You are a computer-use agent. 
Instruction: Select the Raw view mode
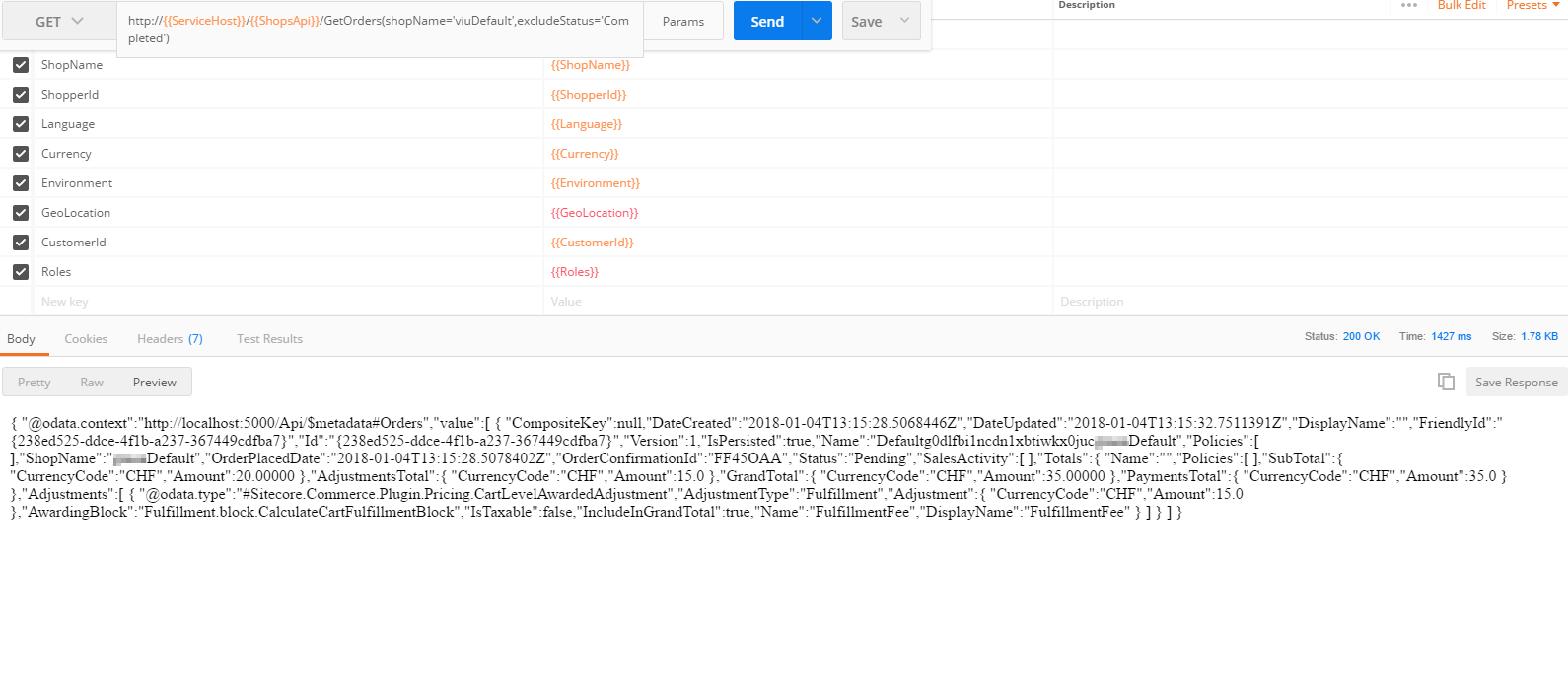pyautogui.click(x=92, y=383)
